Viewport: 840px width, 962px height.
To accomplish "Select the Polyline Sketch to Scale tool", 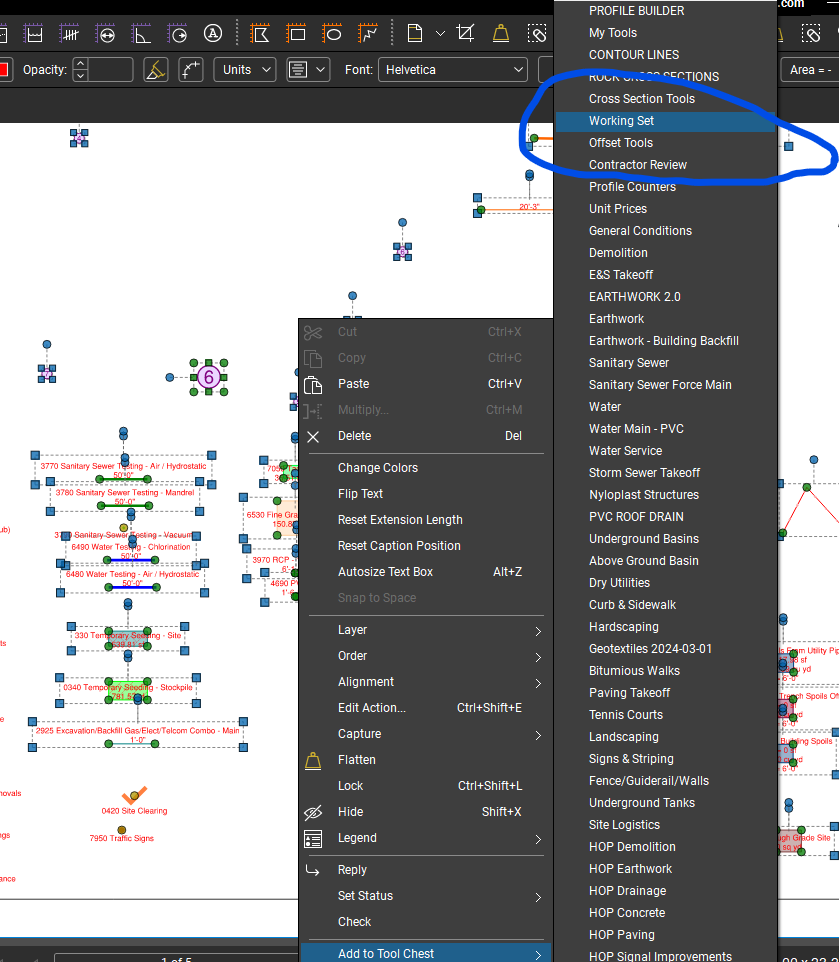I will 368,34.
